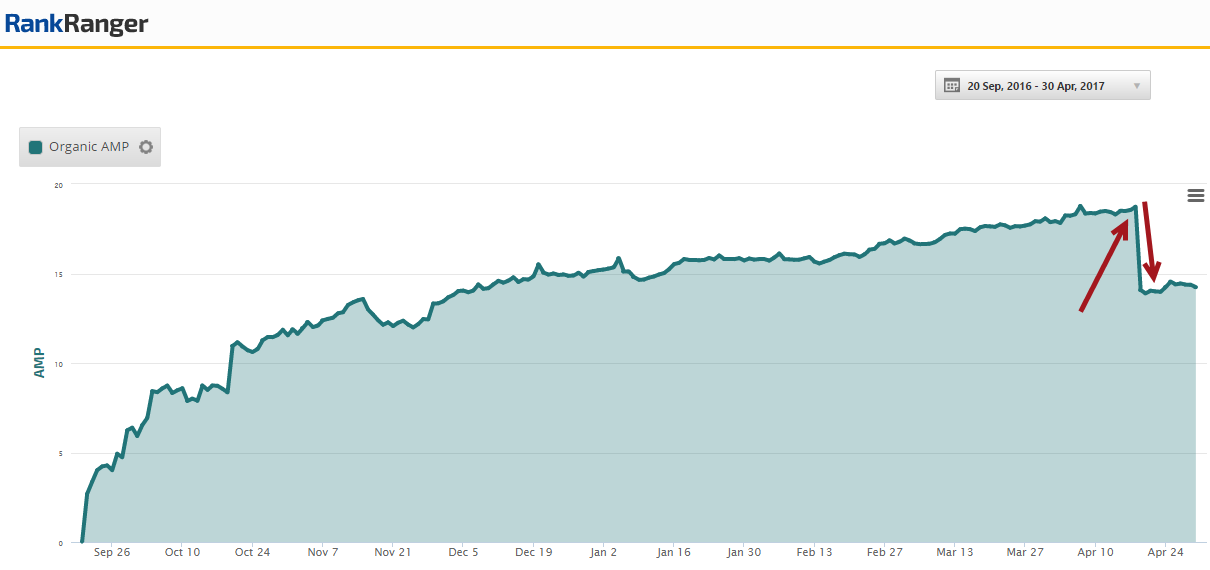The height and width of the screenshot is (570, 1210).
Task: Select the Feb 13 x-axis date label
Action: pos(814,552)
